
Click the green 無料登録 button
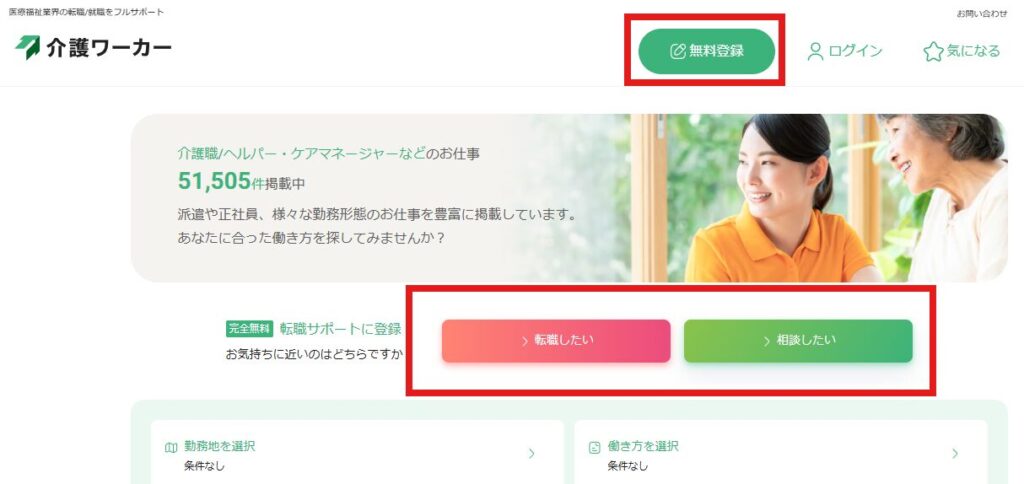pyautogui.click(x=707, y=51)
